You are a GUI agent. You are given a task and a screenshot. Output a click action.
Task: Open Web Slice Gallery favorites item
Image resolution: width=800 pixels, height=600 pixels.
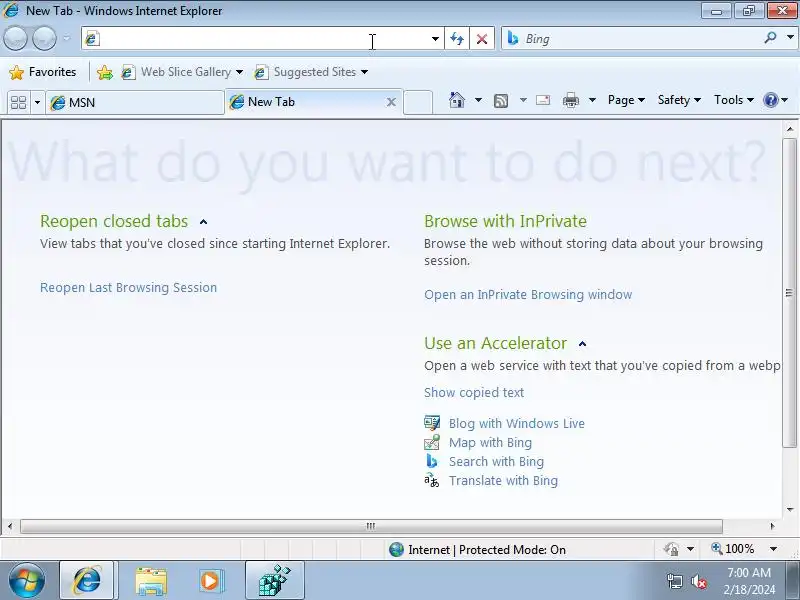[182, 72]
